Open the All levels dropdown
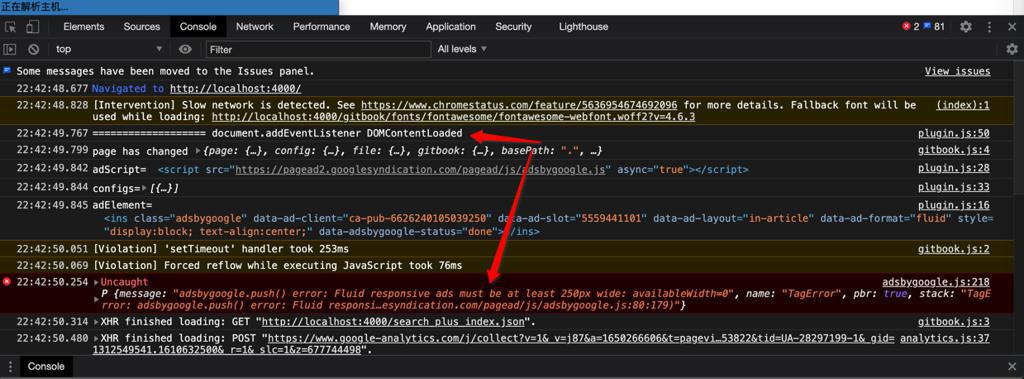Image resolution: width=1024 pixels, height=379 pixels. 462,49
